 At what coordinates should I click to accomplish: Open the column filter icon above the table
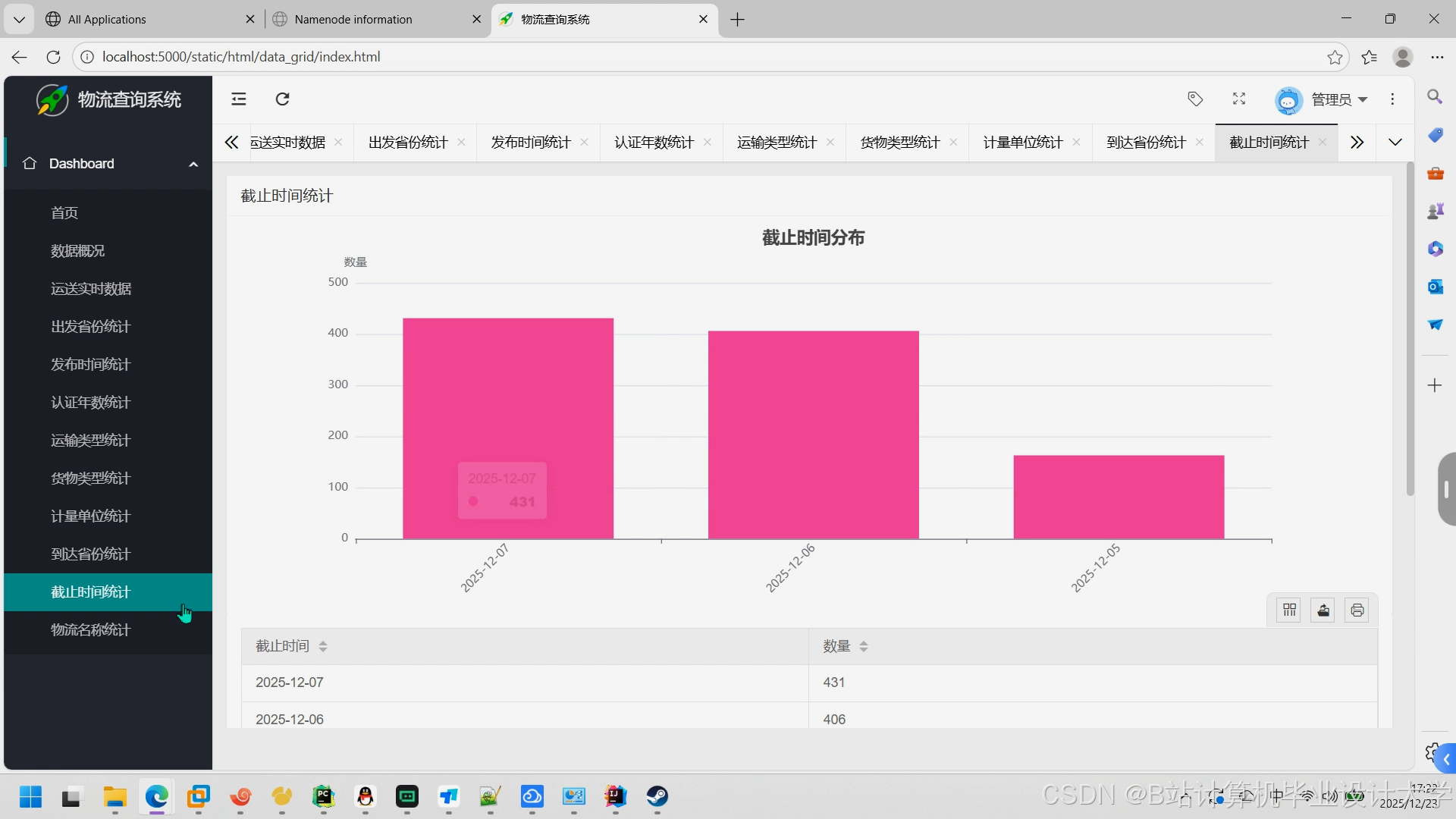[1289, 610]
